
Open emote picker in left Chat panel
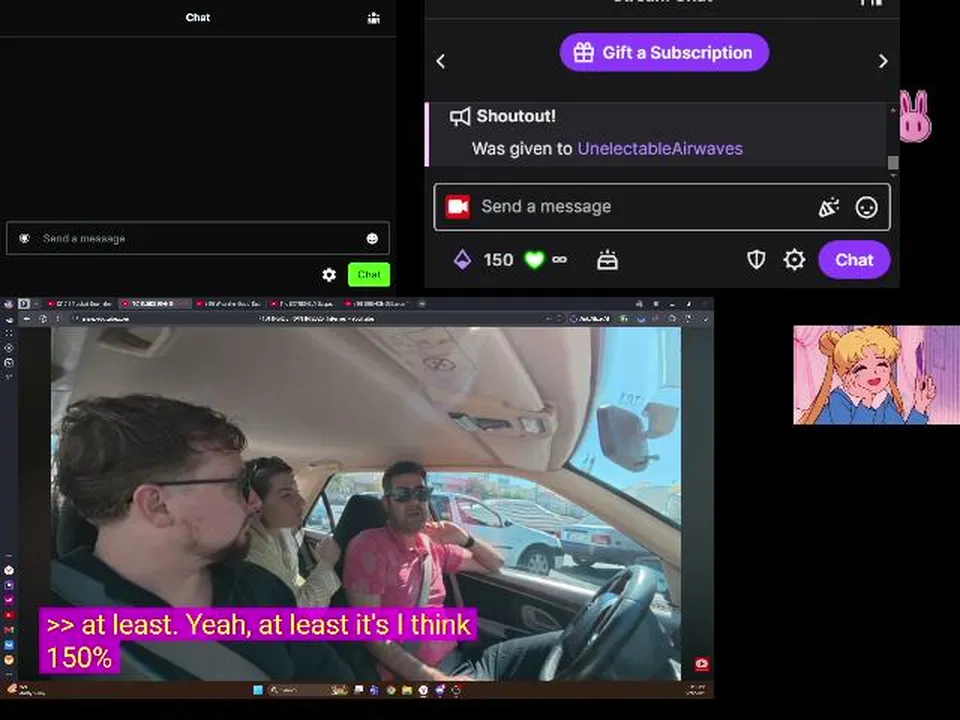(x=372, y=239)
